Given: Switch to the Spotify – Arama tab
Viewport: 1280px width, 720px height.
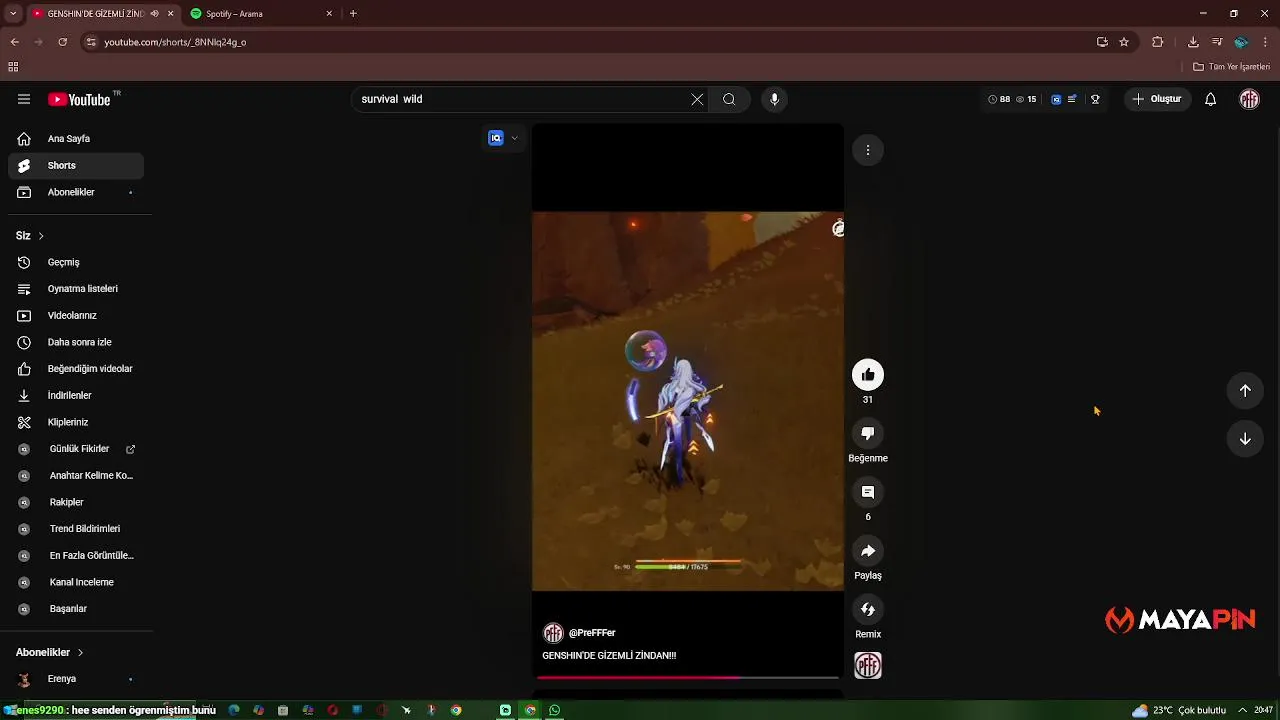Looking at the screenshot, I should pyautogui.click(x=263, y=14).
